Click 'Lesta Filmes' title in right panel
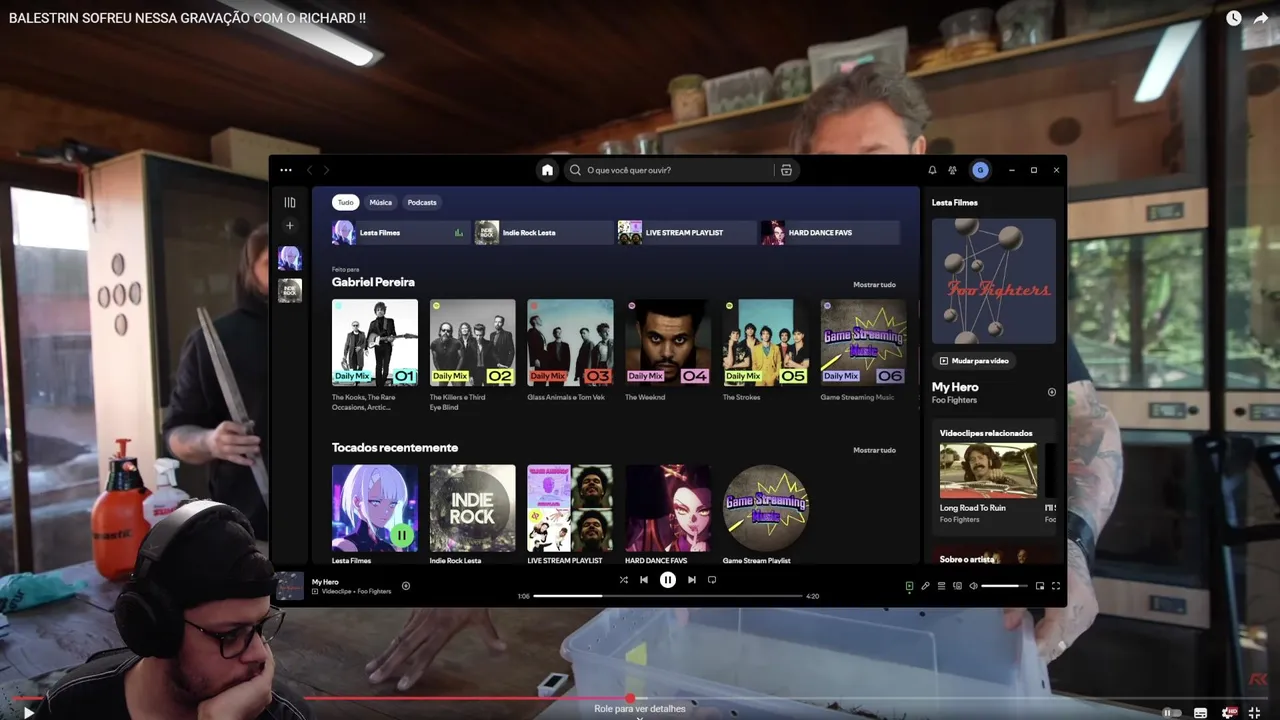Image resolution: width=1280 pixels, height=720 pixels. click(x=955, y=202)
